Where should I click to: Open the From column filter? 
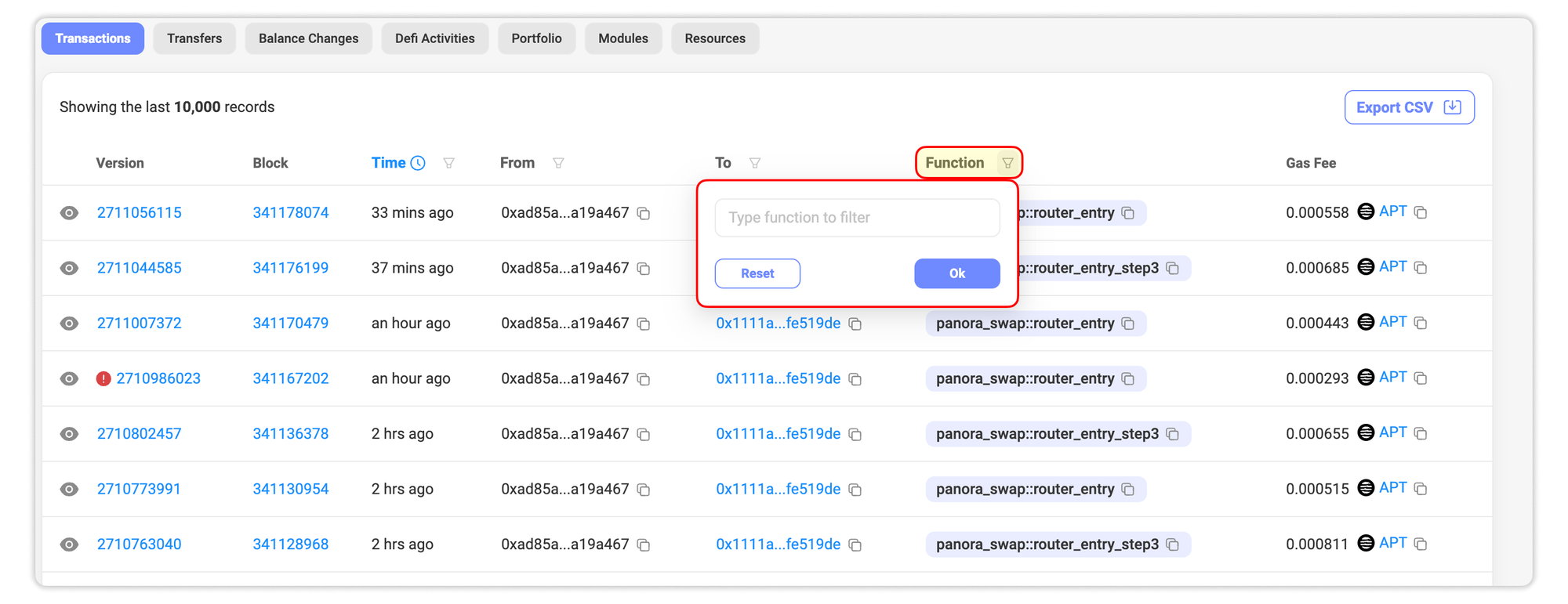(558, 163)
